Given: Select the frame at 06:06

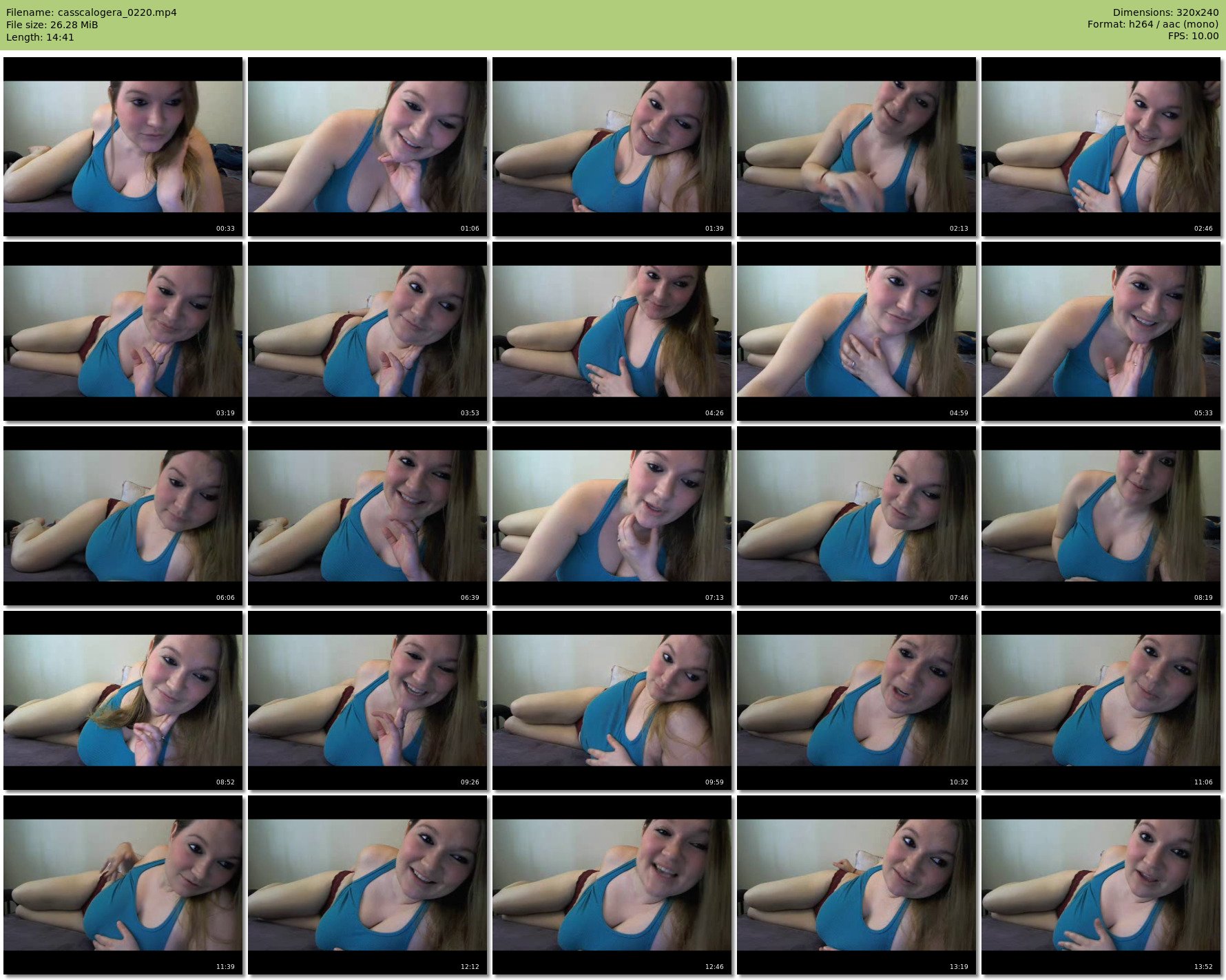Looking at the screenshot, I should pyautogui.click(x=123, y=516).
